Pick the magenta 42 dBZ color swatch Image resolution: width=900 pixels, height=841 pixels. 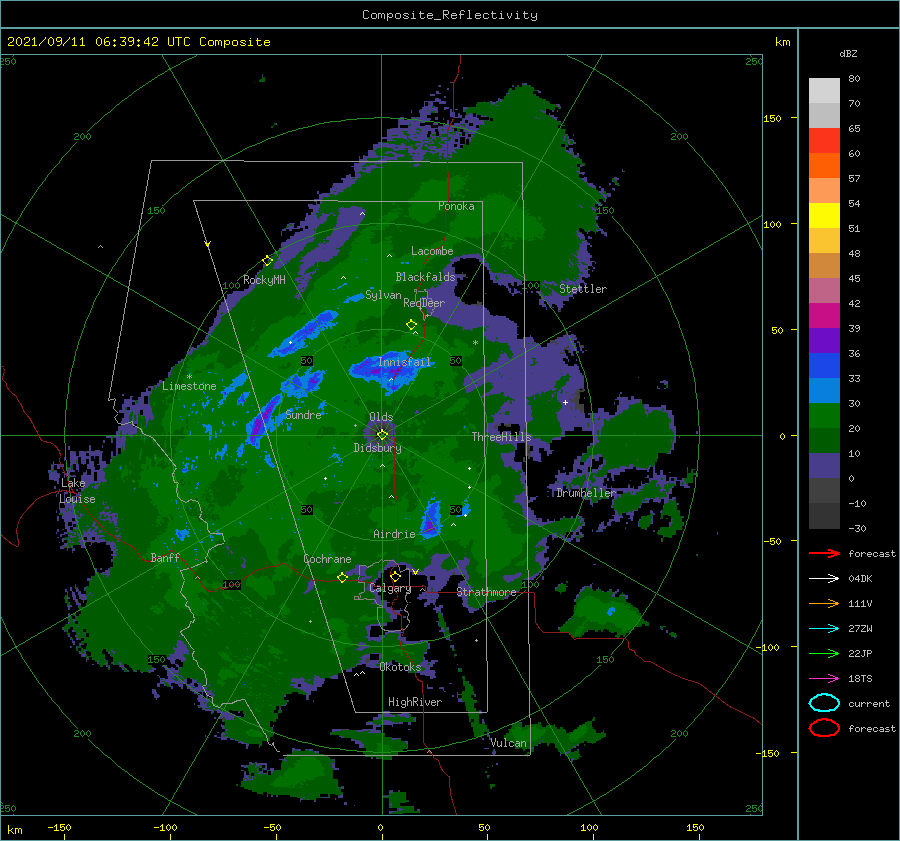[x=824, y=316]
